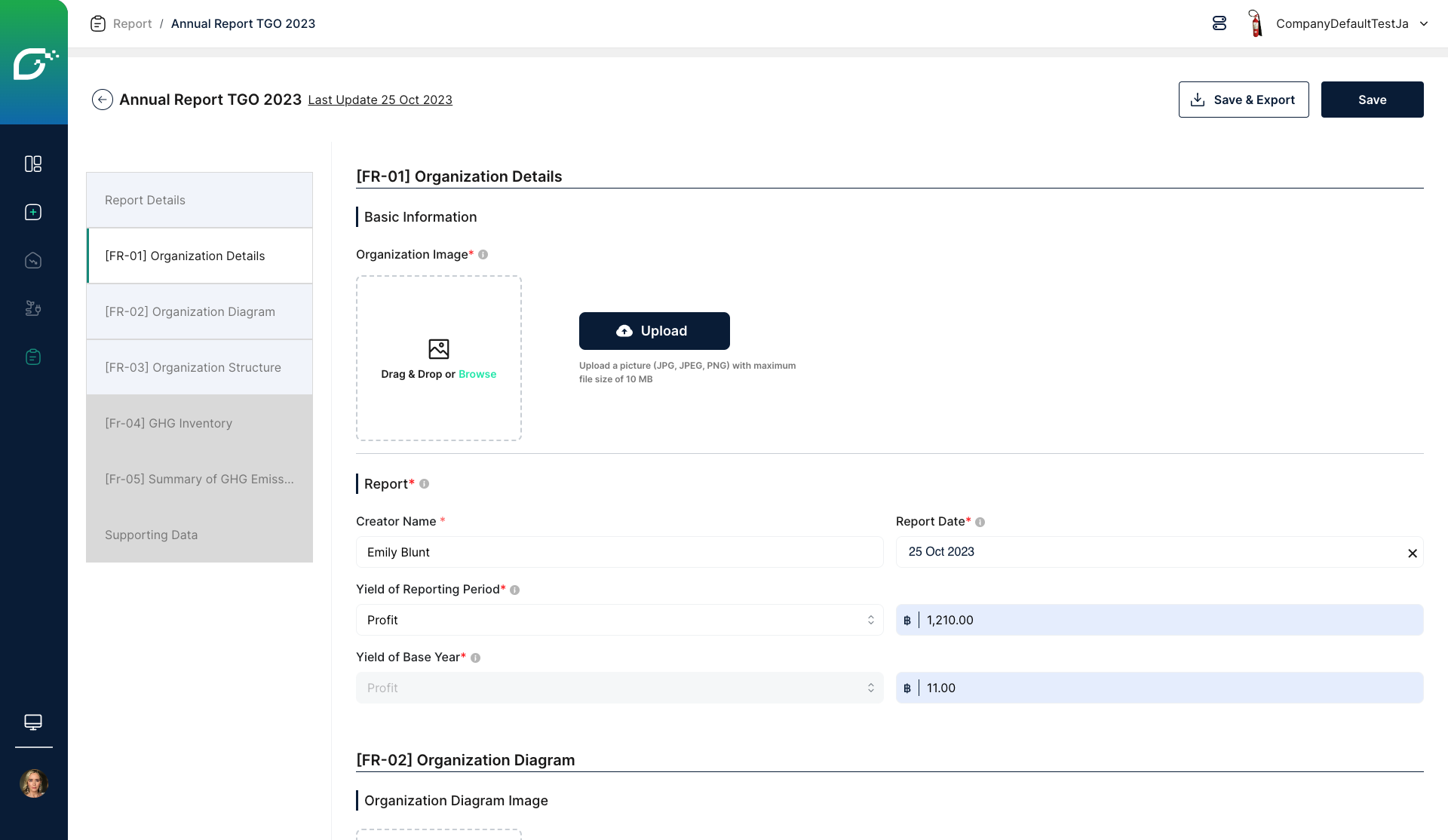Screen dimensions: 1448x840
Task: Select [FR-02] Organization Diagram tab
Action: [x=200, y=311]
